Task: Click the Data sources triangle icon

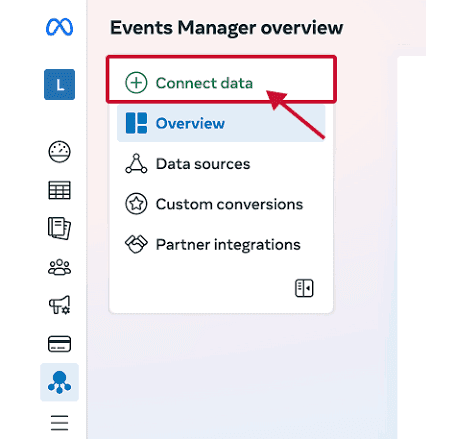Action: pyautogui.click(x=136, y=164)
